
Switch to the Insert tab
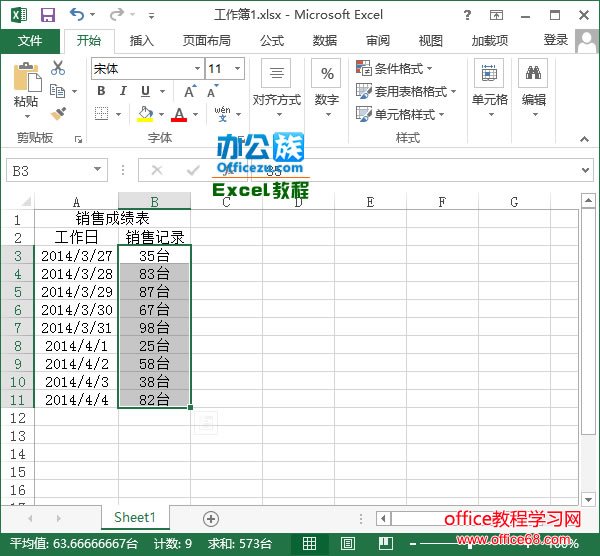coord(141,41)
